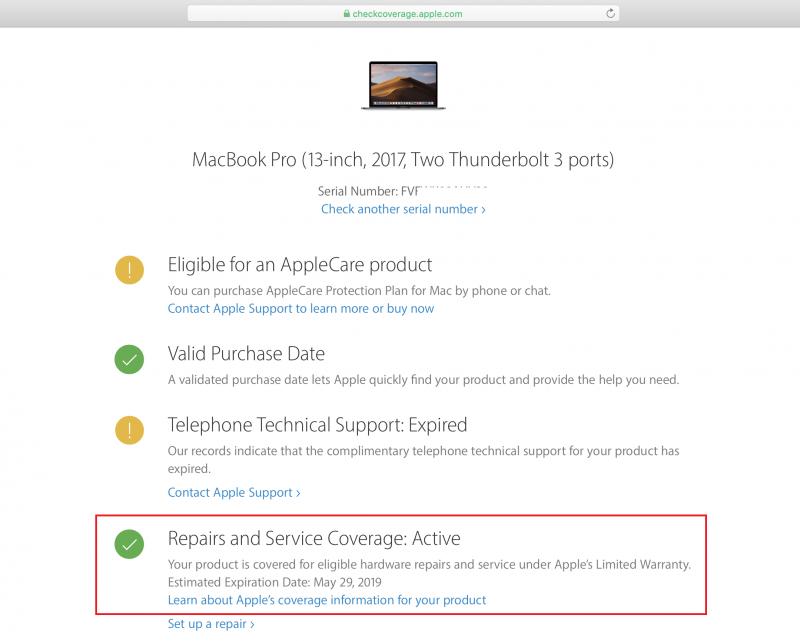
Task: Select the checkcoverage.apple.com address field
Action: point(403,14)
